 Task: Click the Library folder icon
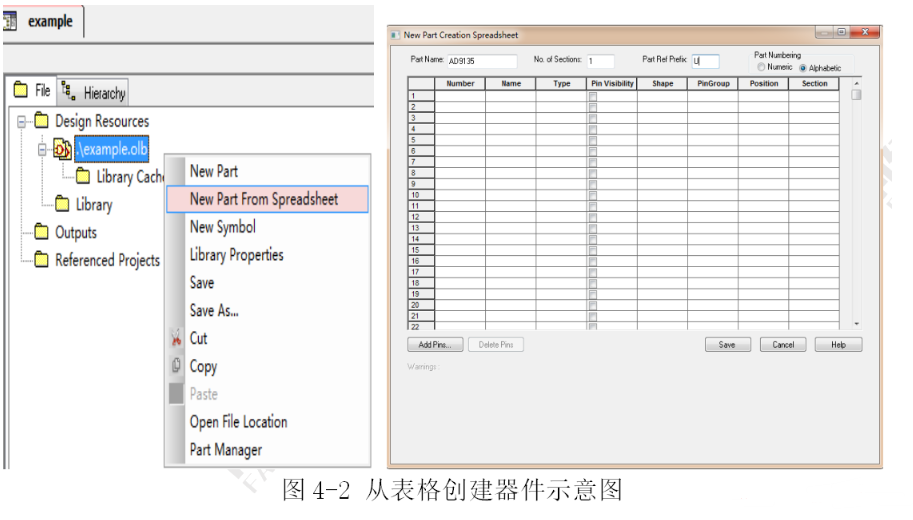(x=62, y=203)
